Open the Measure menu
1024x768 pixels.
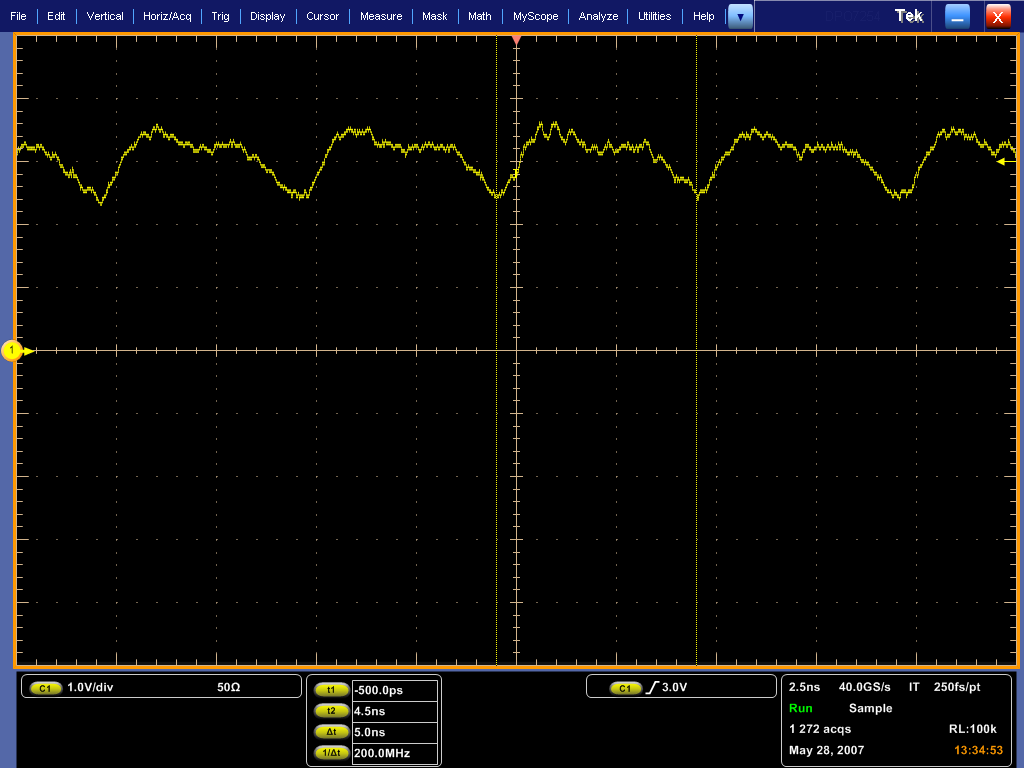click(x=381, y=16)
